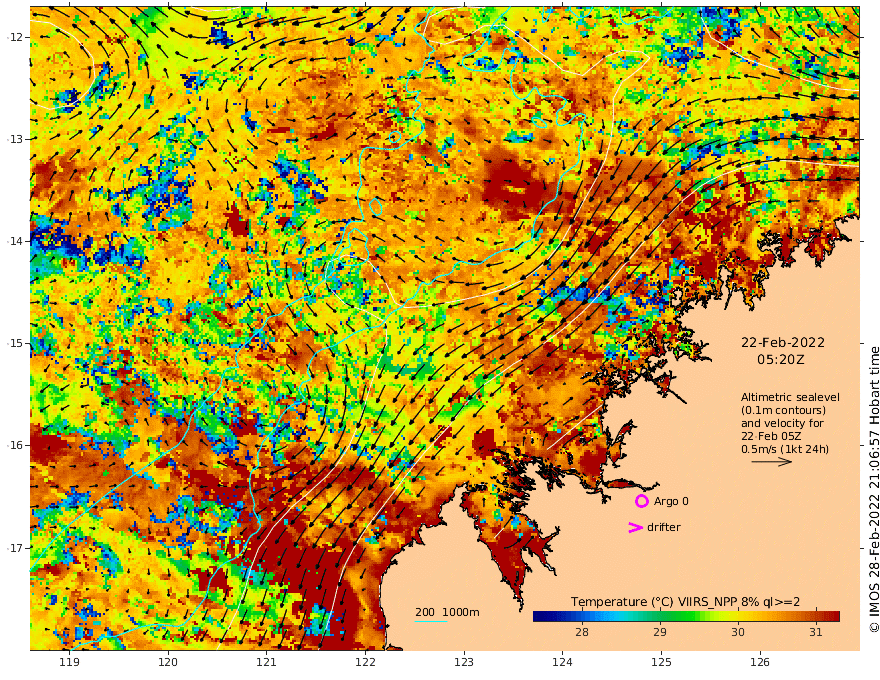
Task: Click the latitude label -15
Action: [15, 343]
